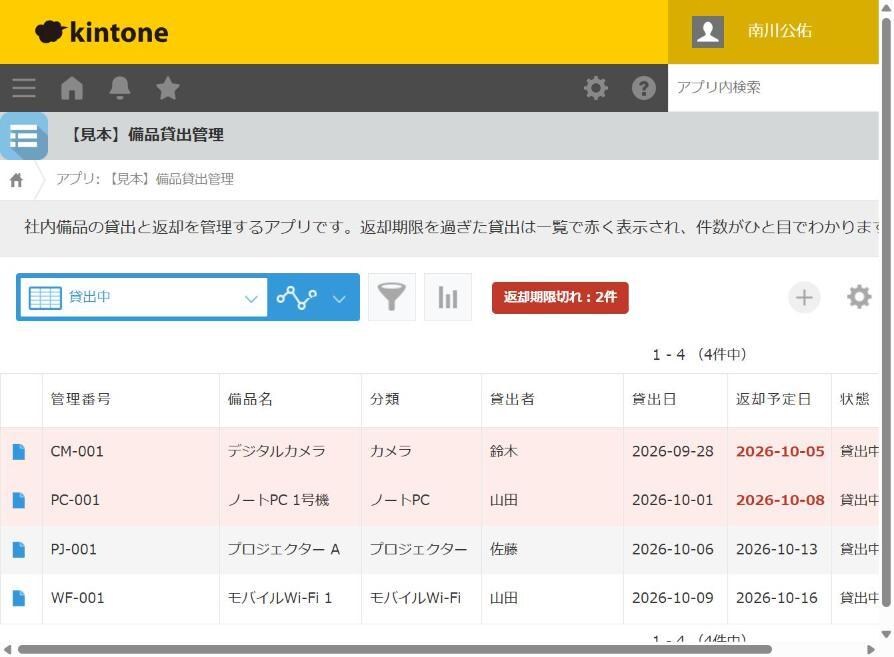This screenshot has height=657, width=894.
Task: Open record details for WF-001
Action: point(19,598)
